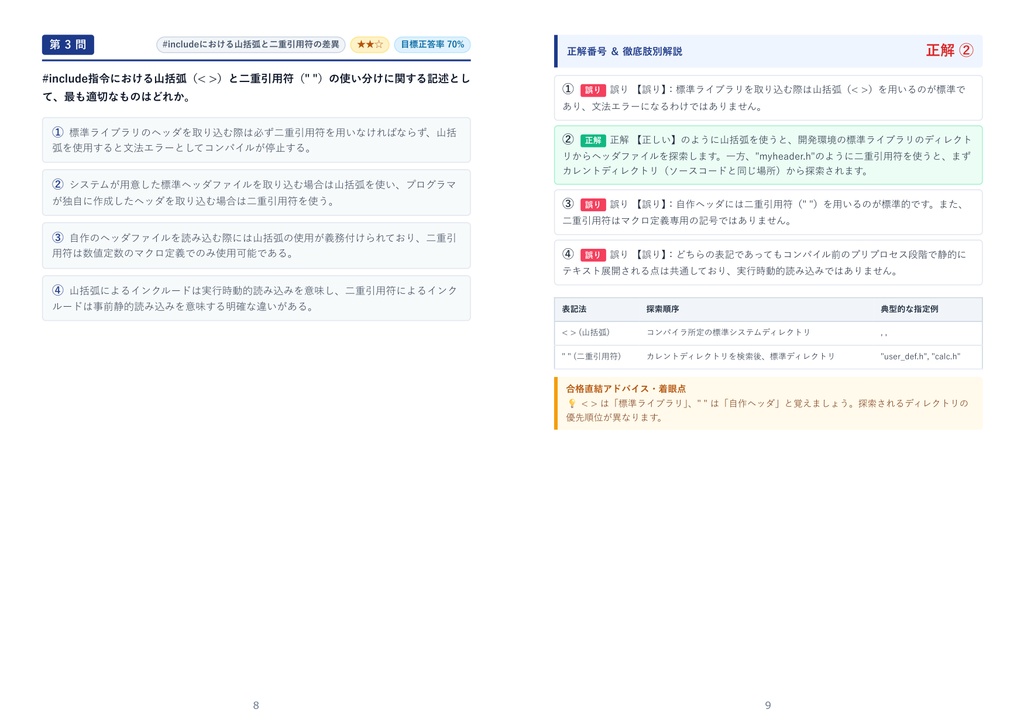Click the 誤り badge in explanation ④
The image size is (1024, 727).
(x=592, y=255)
